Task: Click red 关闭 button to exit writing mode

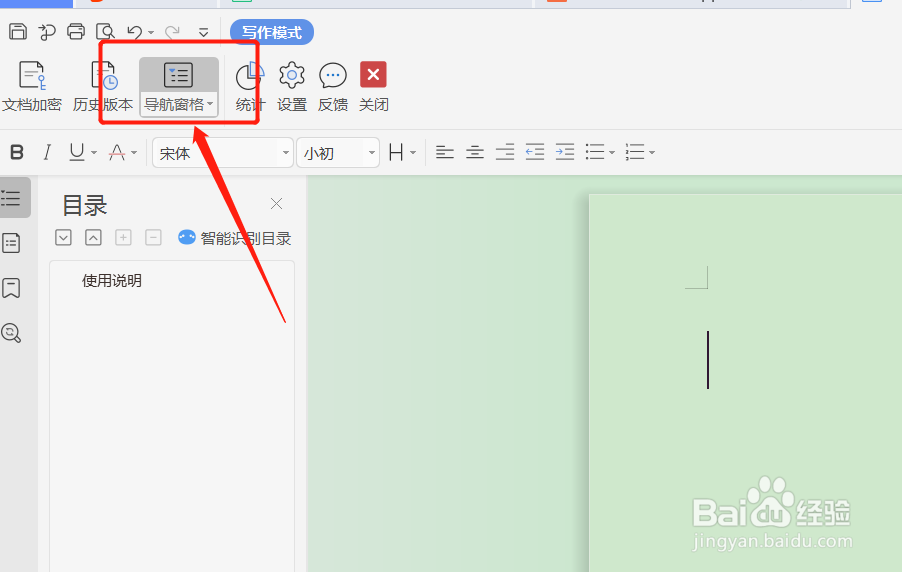Action: (373, 87)
